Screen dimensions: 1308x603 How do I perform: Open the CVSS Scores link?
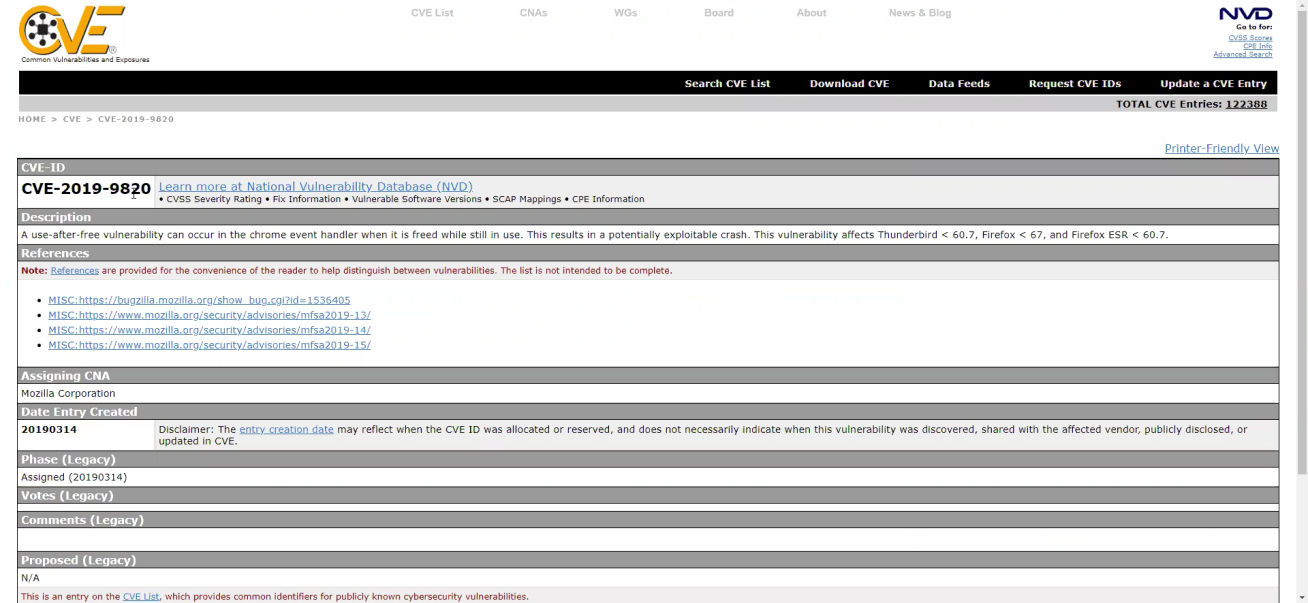click(x=1248, y=37)
